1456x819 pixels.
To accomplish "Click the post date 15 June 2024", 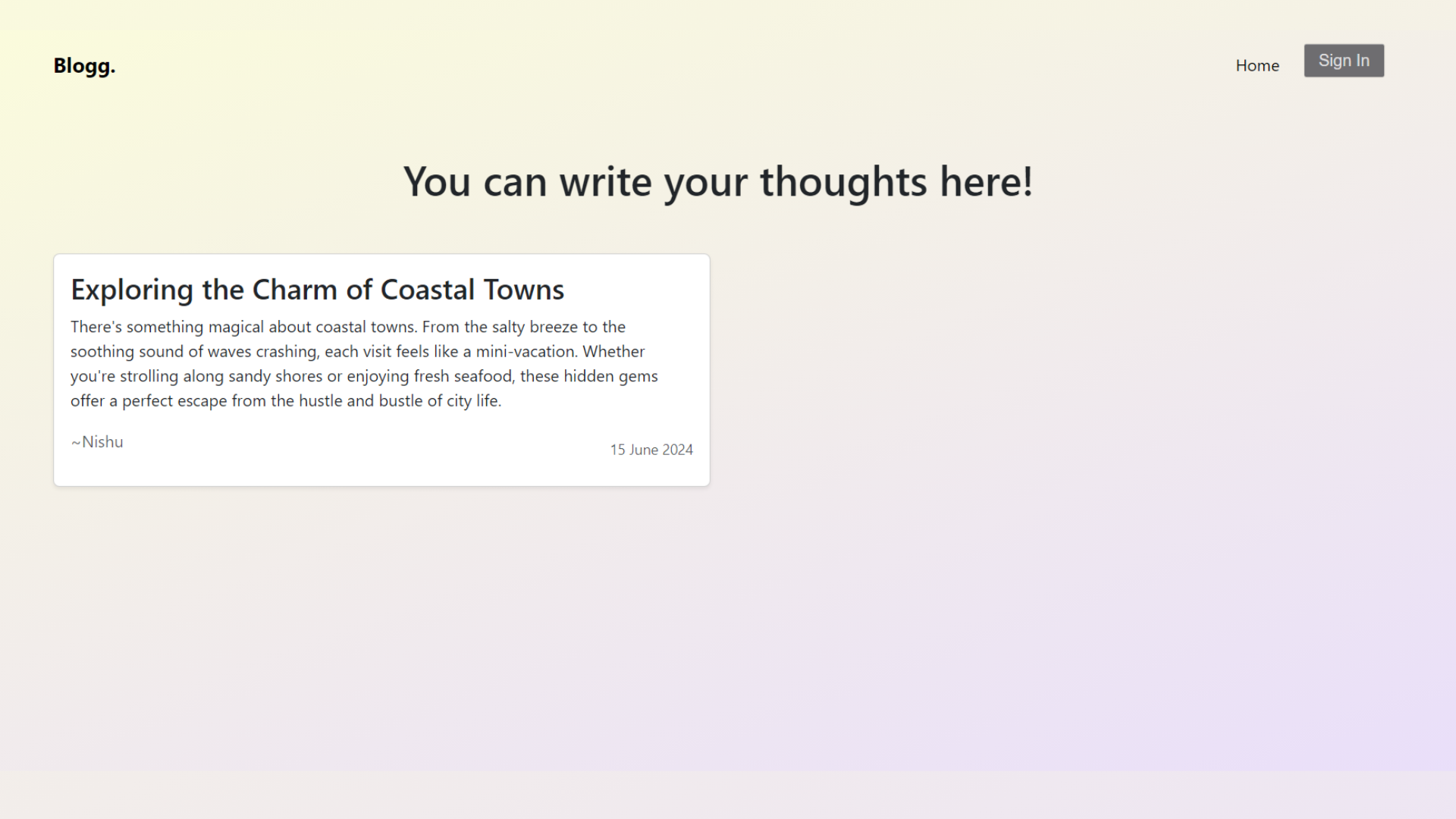I will point(651,450).
